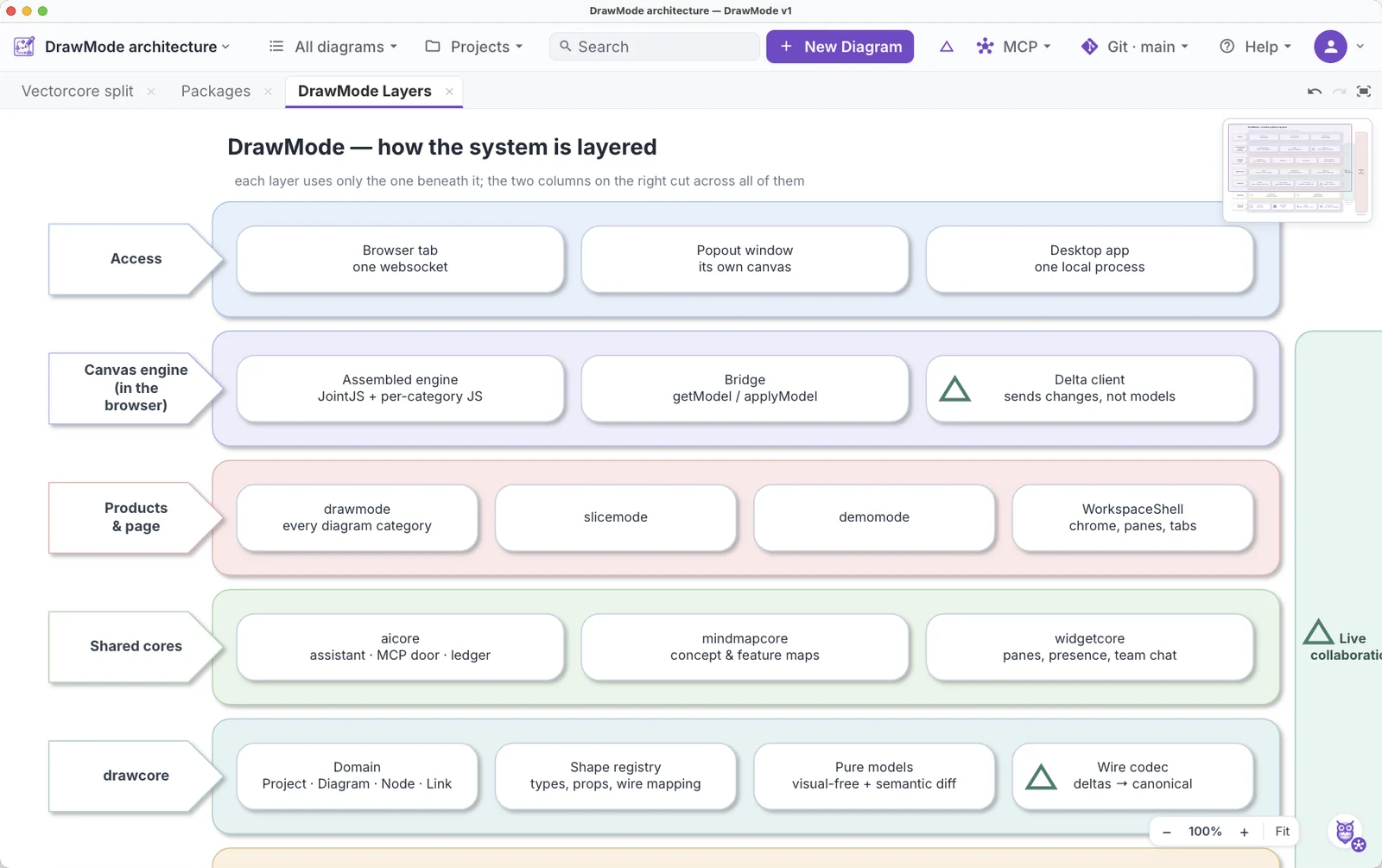
Task: Select the Assembled engine node
Action: click(400, 389)
